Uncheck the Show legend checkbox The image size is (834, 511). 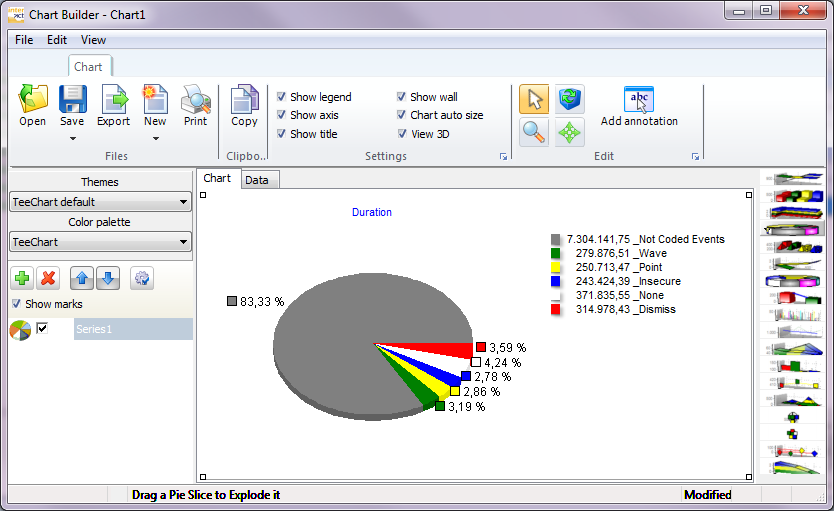pyautogui.click(x=282, y=97)
